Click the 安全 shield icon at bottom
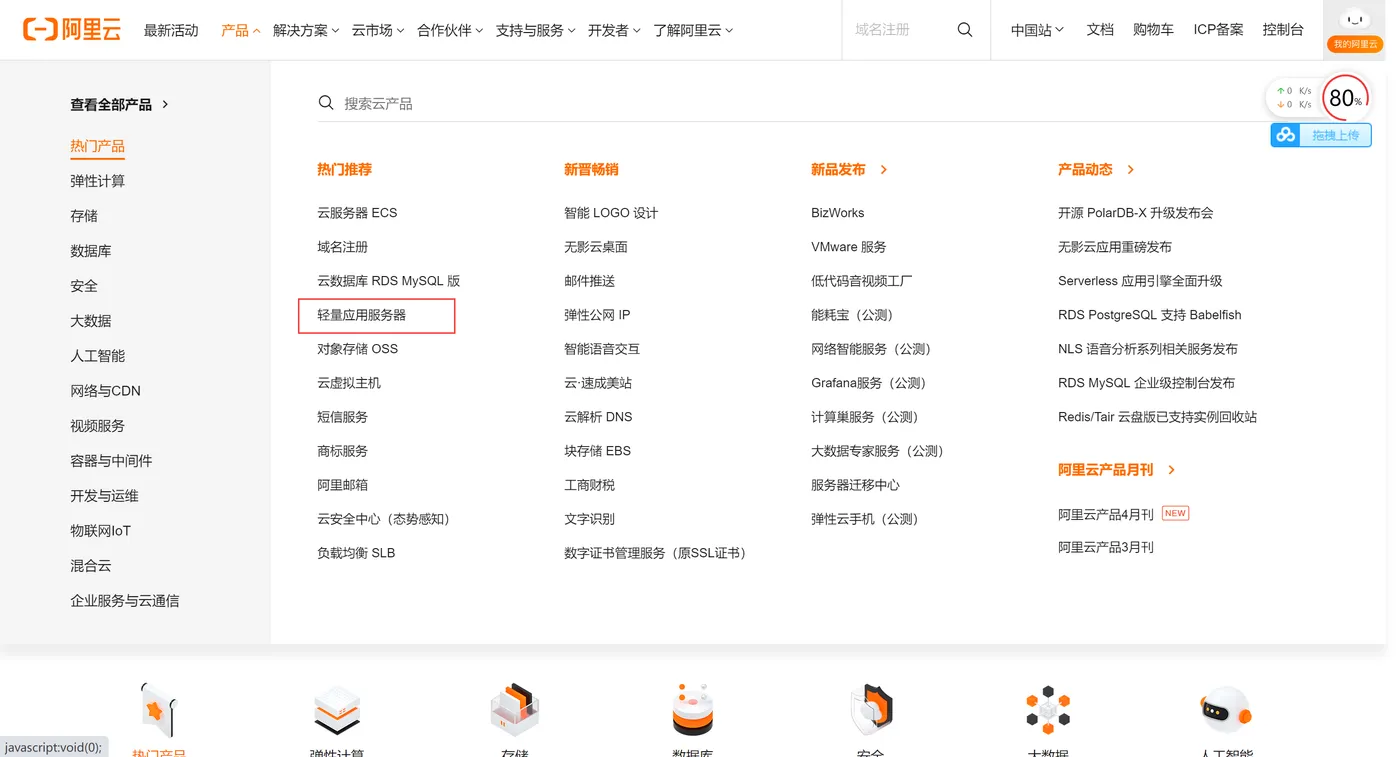Viewport: 1400px width, 757px height. coord(870,711)
